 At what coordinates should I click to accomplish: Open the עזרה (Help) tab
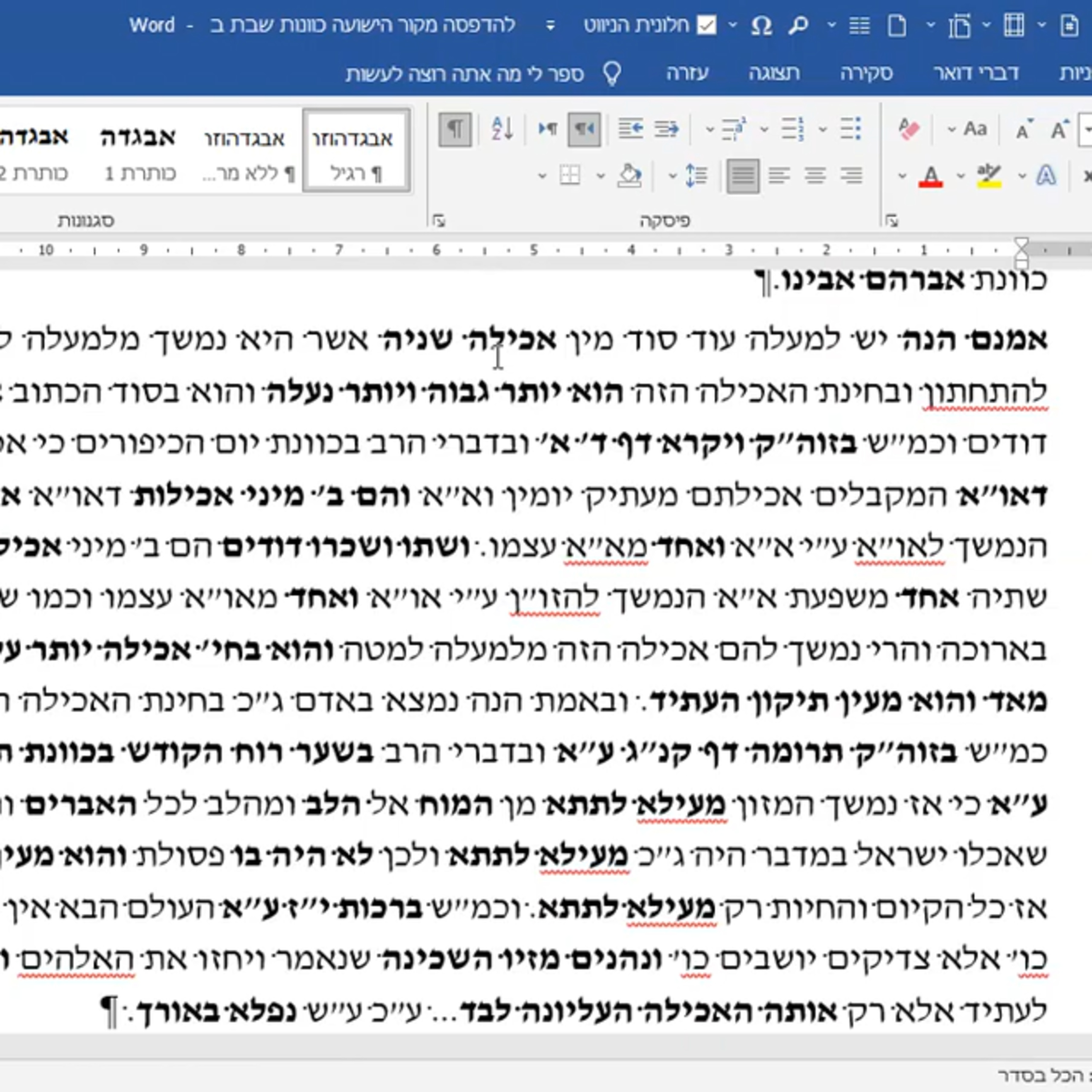(688, 74)
